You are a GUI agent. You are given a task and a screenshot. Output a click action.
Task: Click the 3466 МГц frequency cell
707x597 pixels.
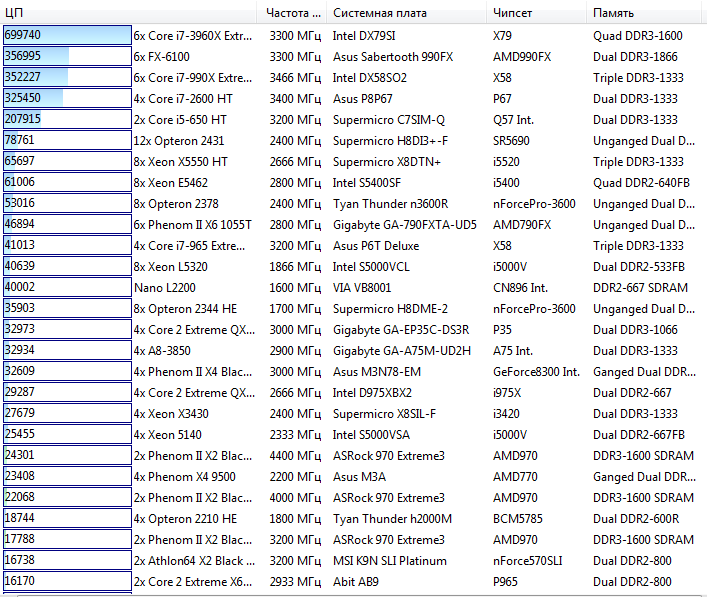point(295,78)
